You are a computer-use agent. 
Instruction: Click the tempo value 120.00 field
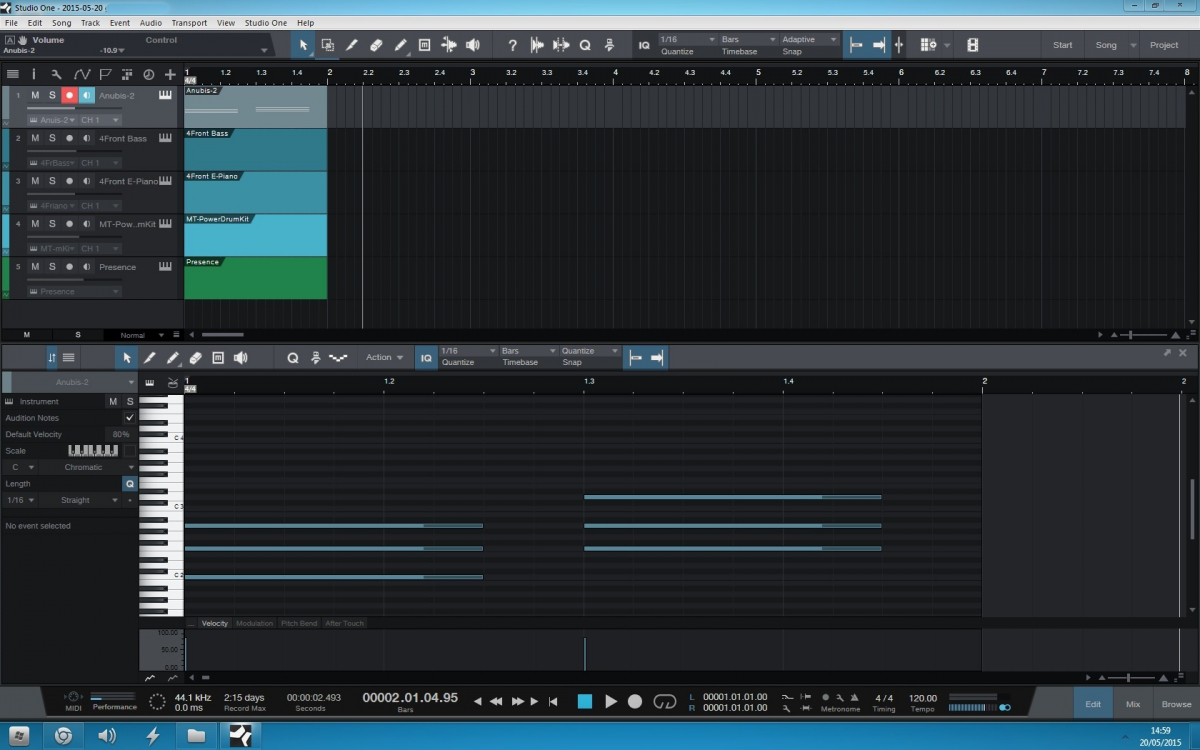coord(923,698)
